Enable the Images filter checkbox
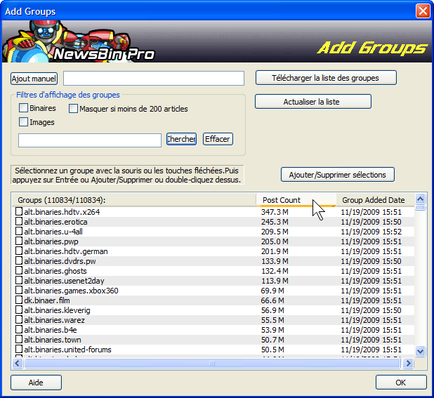The image size is (434, 398). [x=23, y=122]
